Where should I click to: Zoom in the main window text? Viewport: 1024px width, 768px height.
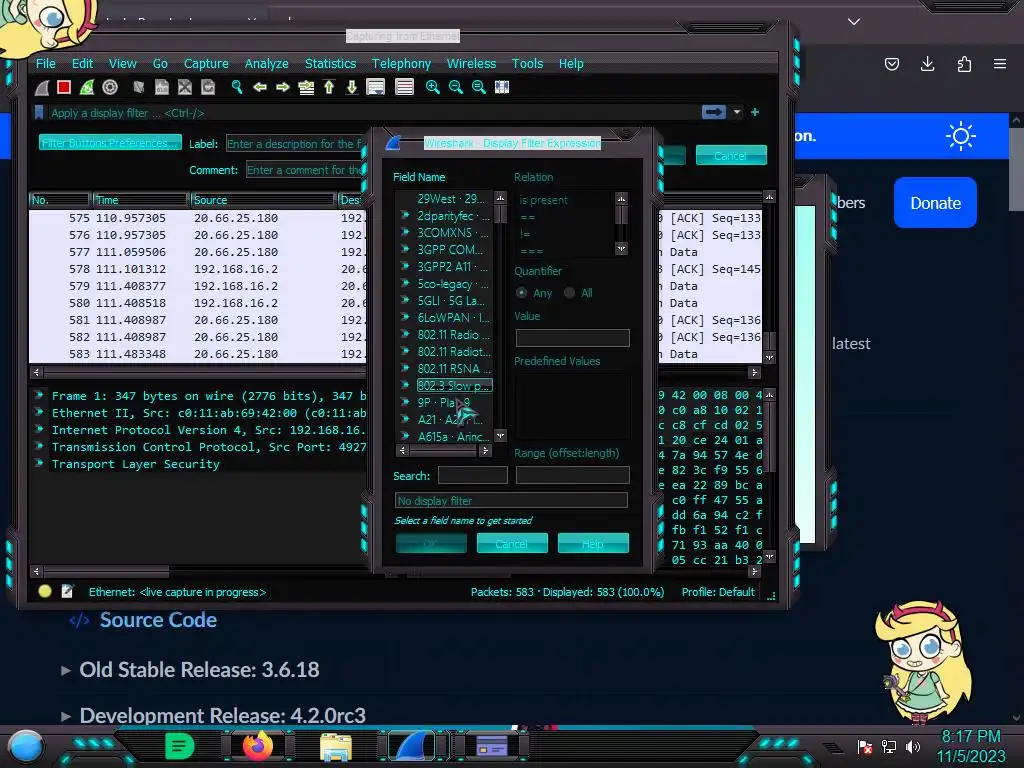coord(432,87)
